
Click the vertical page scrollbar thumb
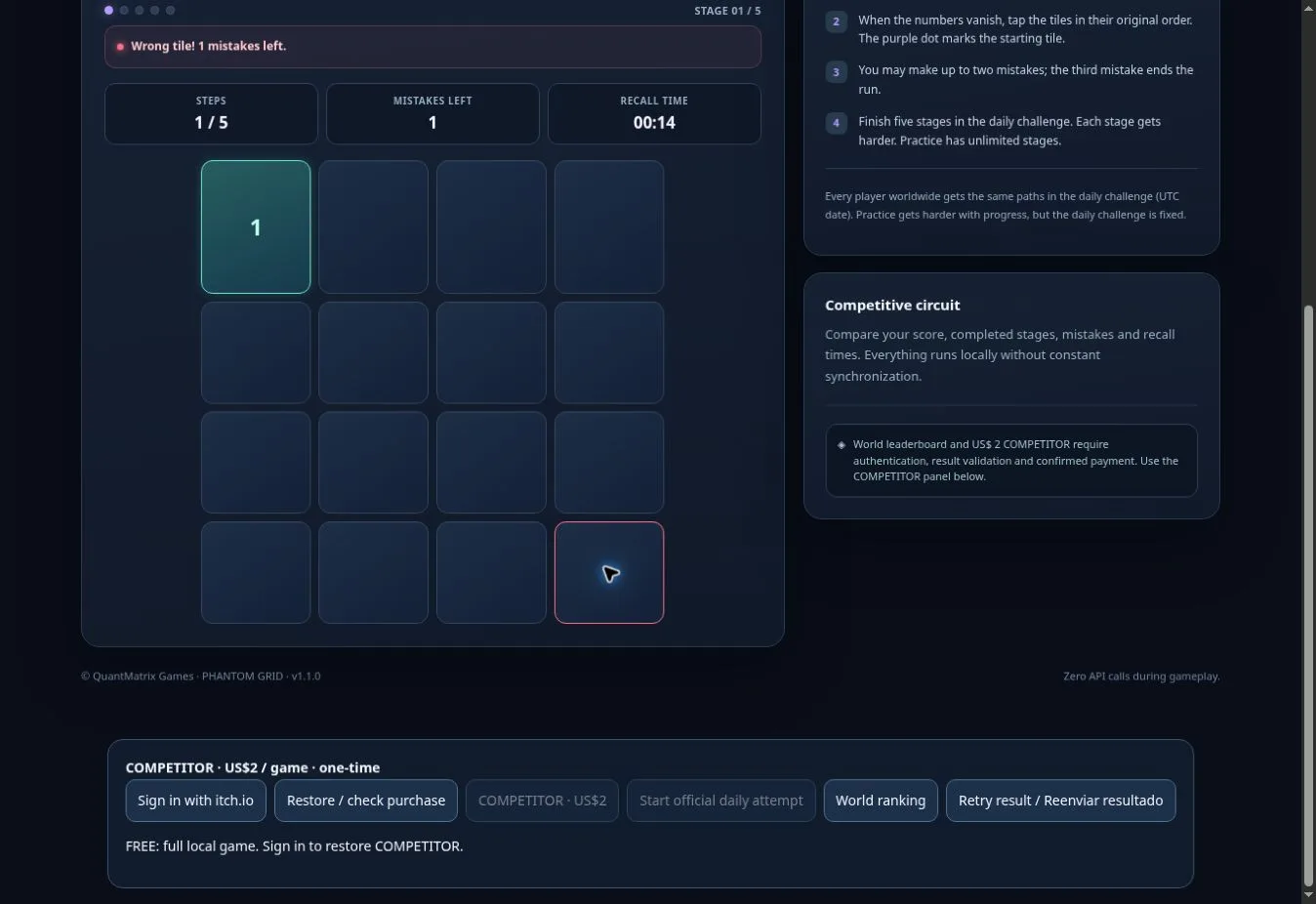(1309, 594)
